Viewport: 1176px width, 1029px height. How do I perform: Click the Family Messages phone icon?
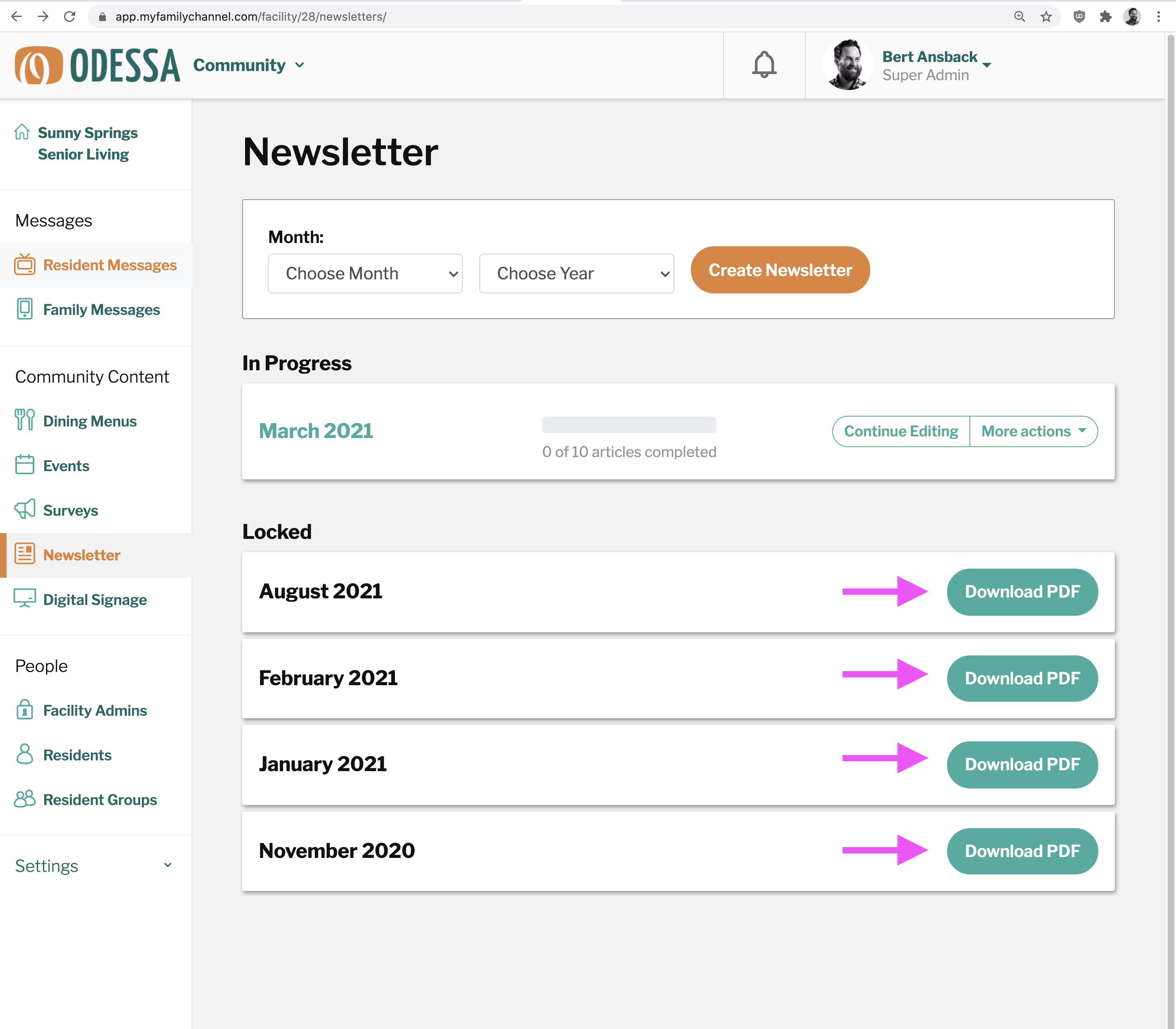[x=25, y=309]
